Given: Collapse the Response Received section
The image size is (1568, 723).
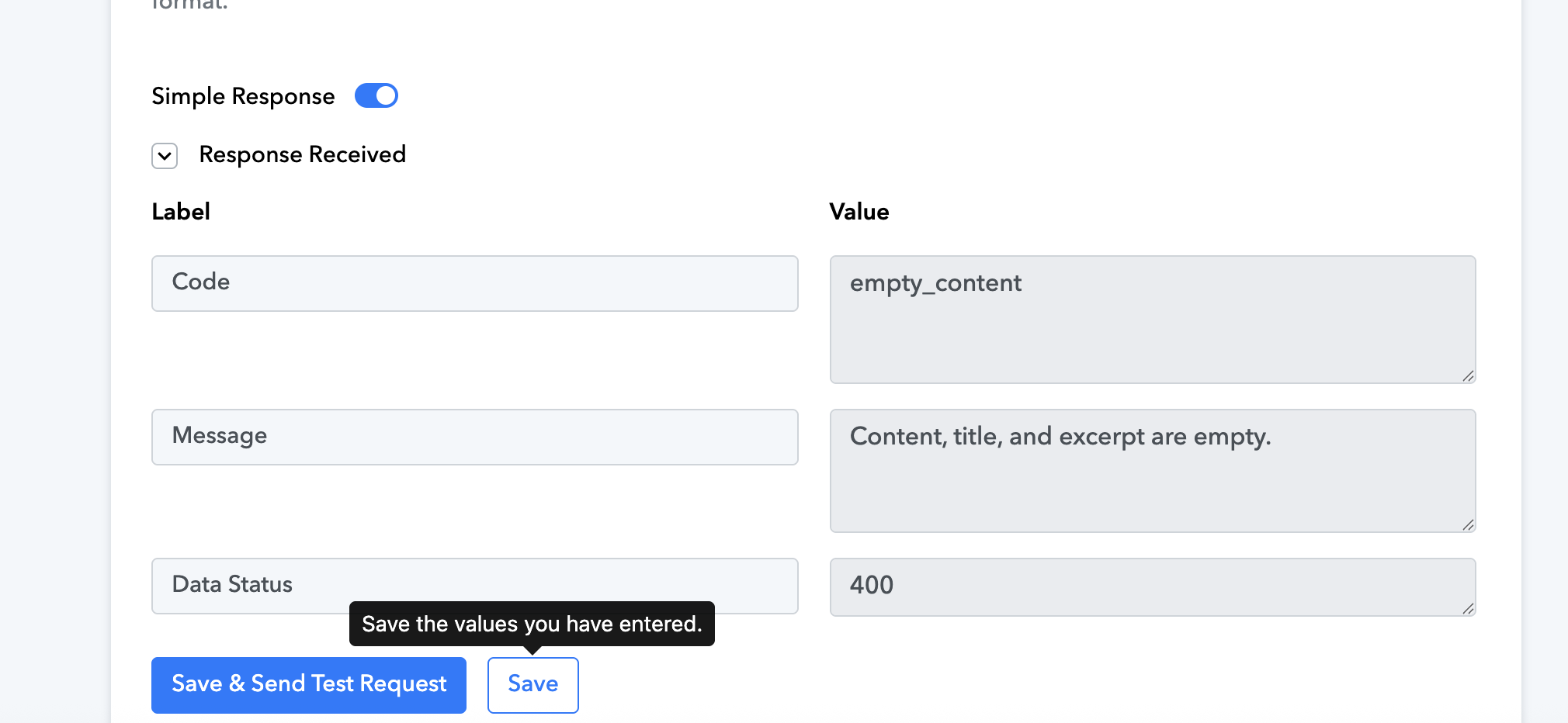Looking at the screenshot, I should pos(165,156).
